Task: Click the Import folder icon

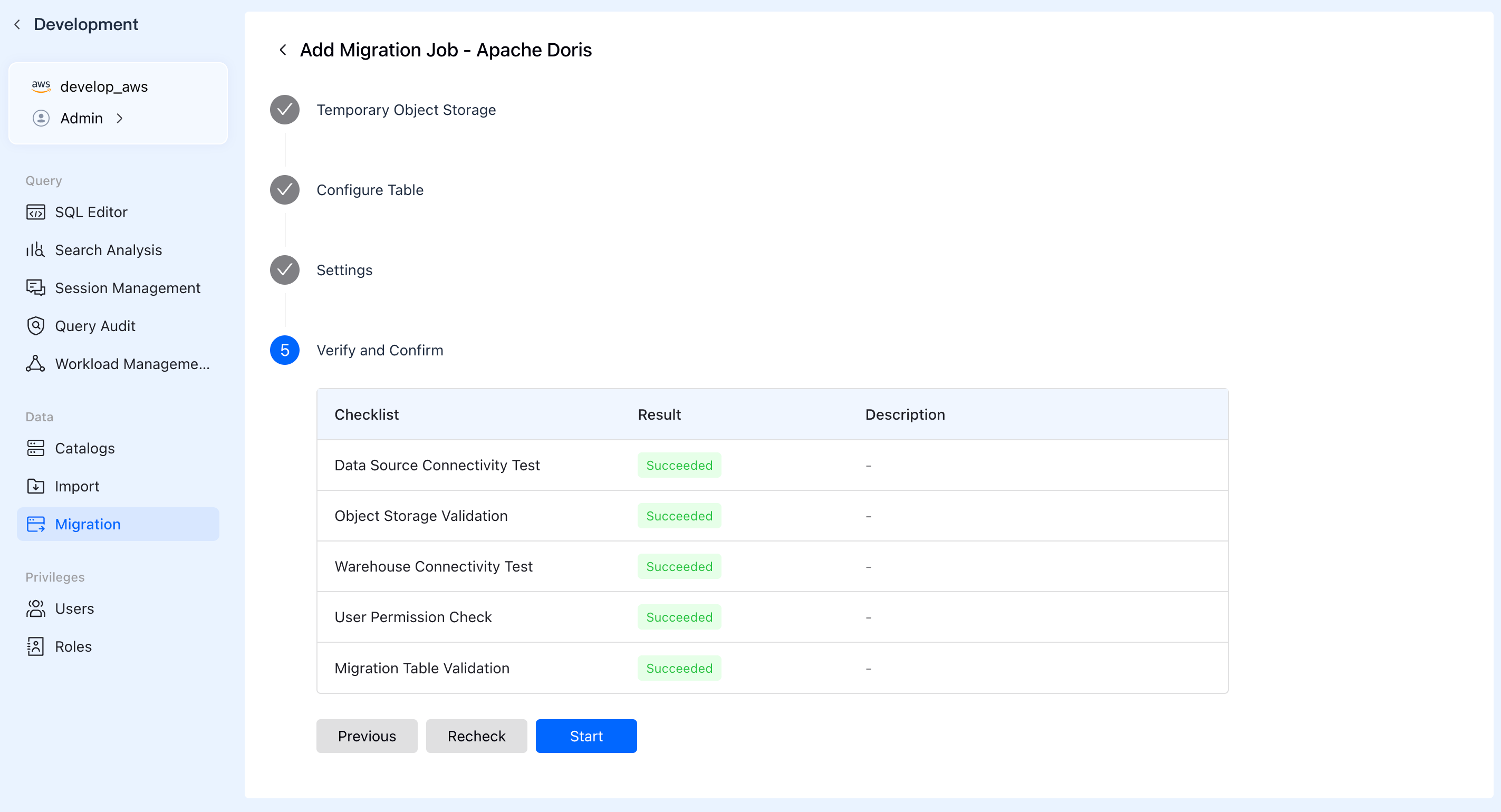Action: click(x=35, y=486)
